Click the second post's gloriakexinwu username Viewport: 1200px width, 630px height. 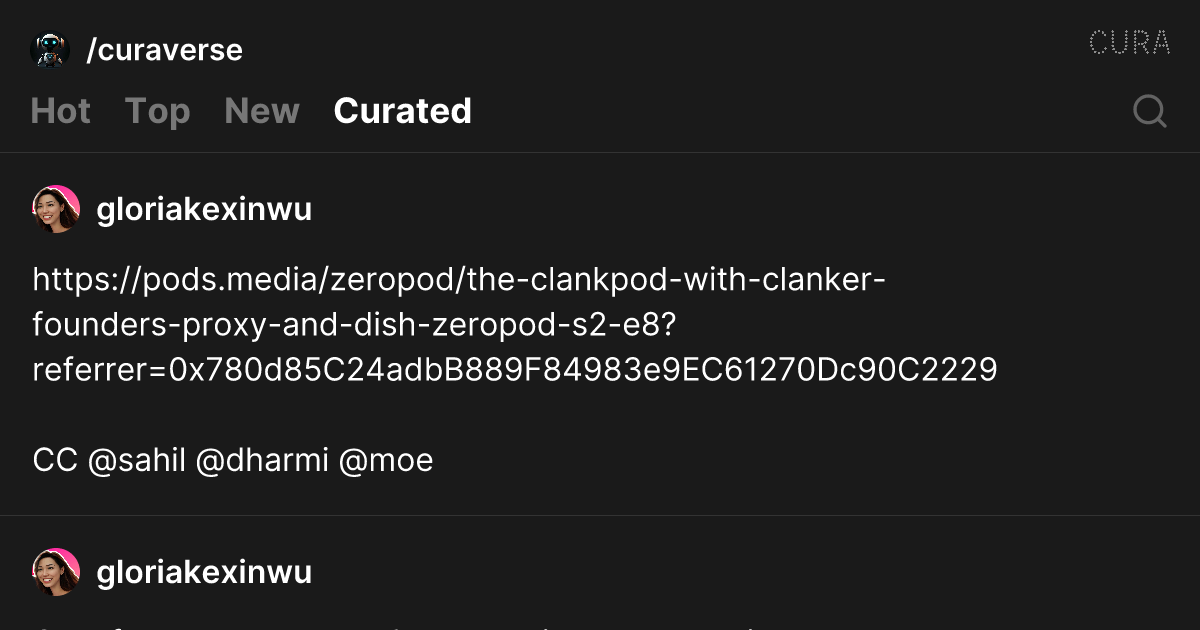tap(204, 572)
